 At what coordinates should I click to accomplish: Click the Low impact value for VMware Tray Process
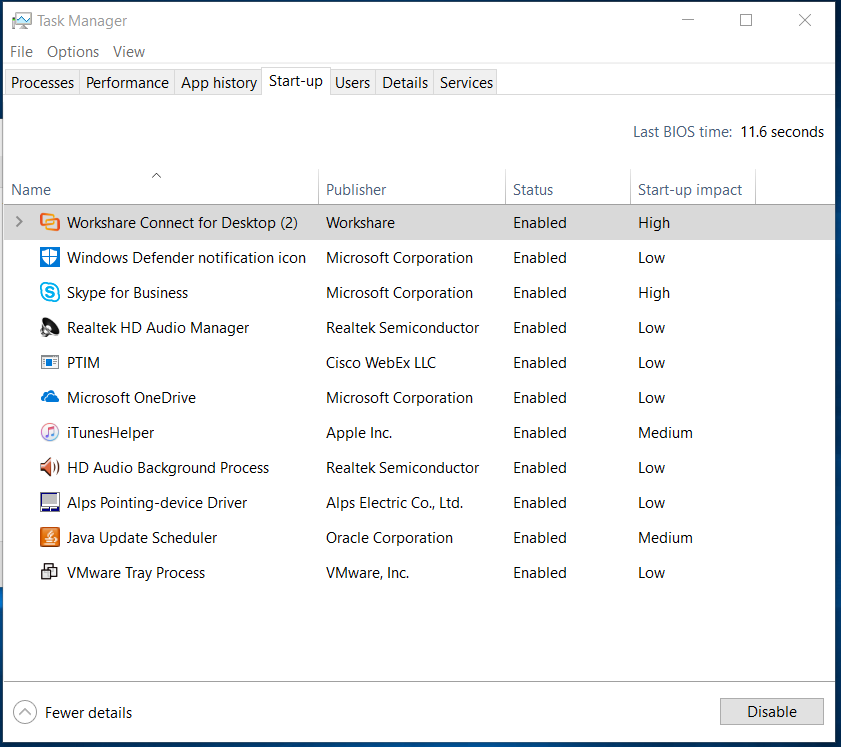click(x=651, y=572)
